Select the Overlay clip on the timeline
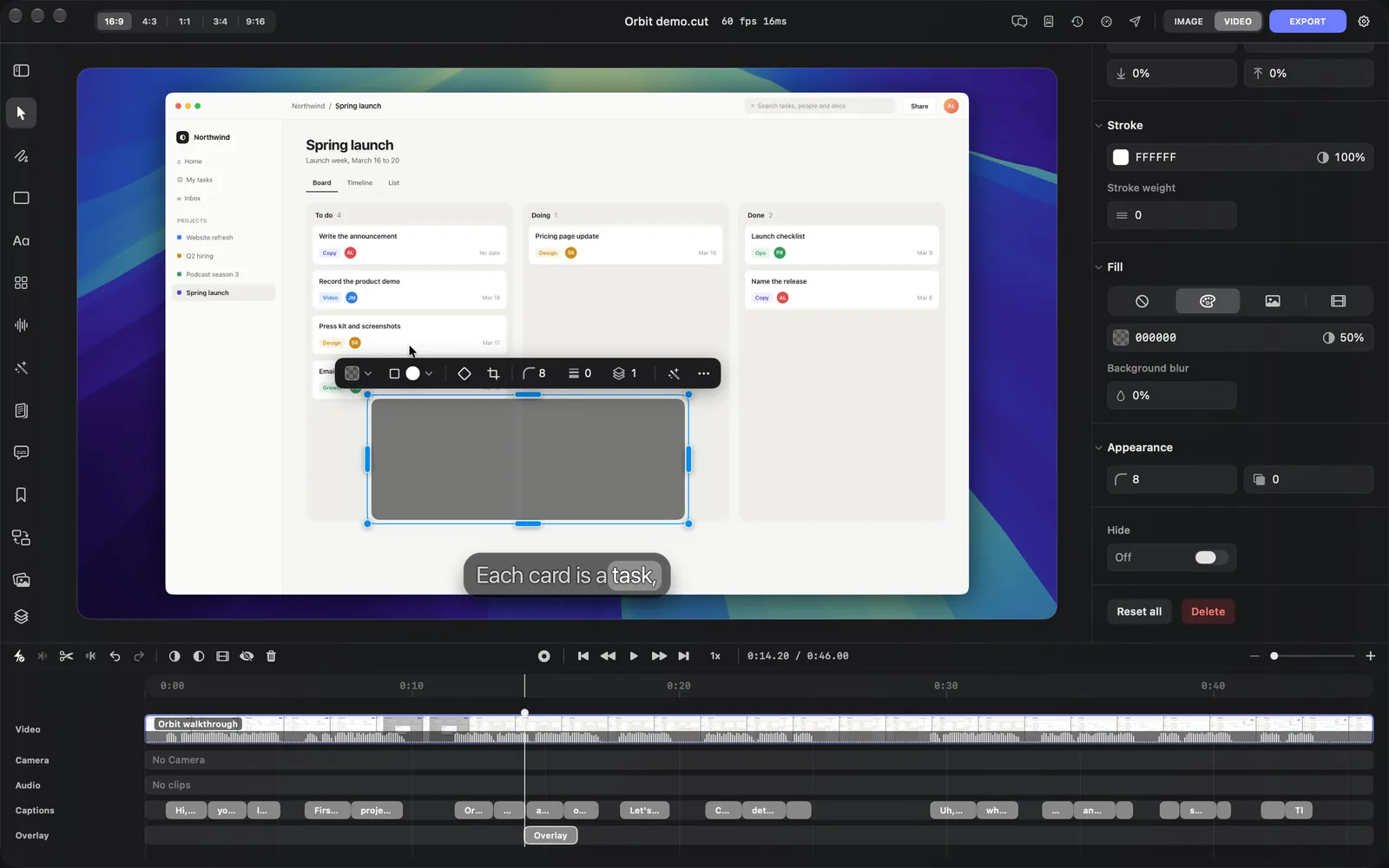This screenshot has height=868, width=1389. coord(550,836)
